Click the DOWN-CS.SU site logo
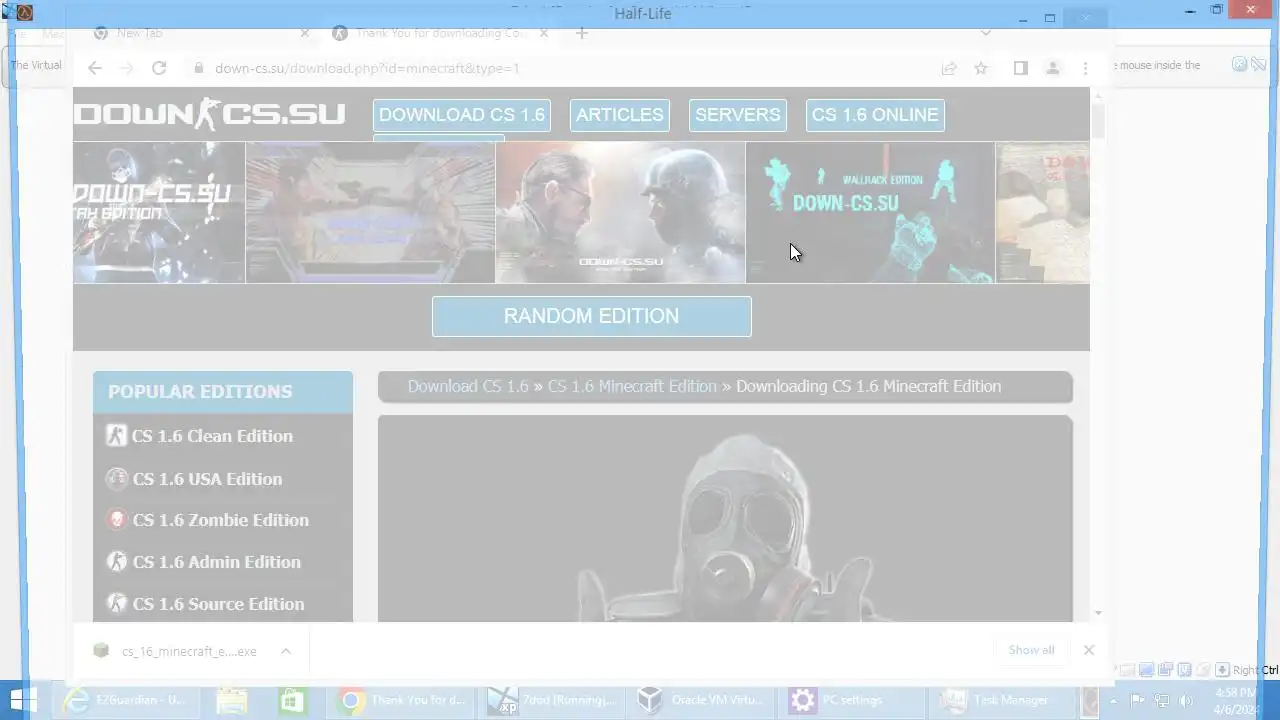Viewport: 1280px width, 720px height. [x=209, y=114]
